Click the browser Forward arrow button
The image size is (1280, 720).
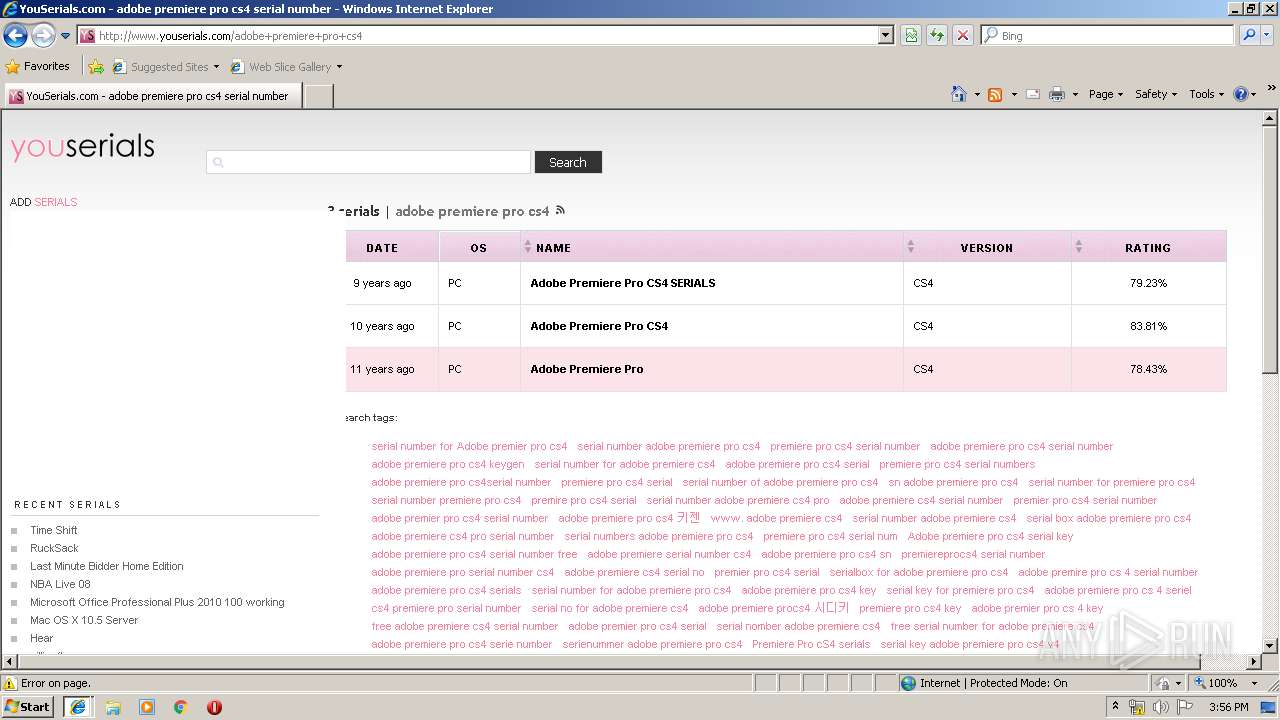tap(43, 36)
